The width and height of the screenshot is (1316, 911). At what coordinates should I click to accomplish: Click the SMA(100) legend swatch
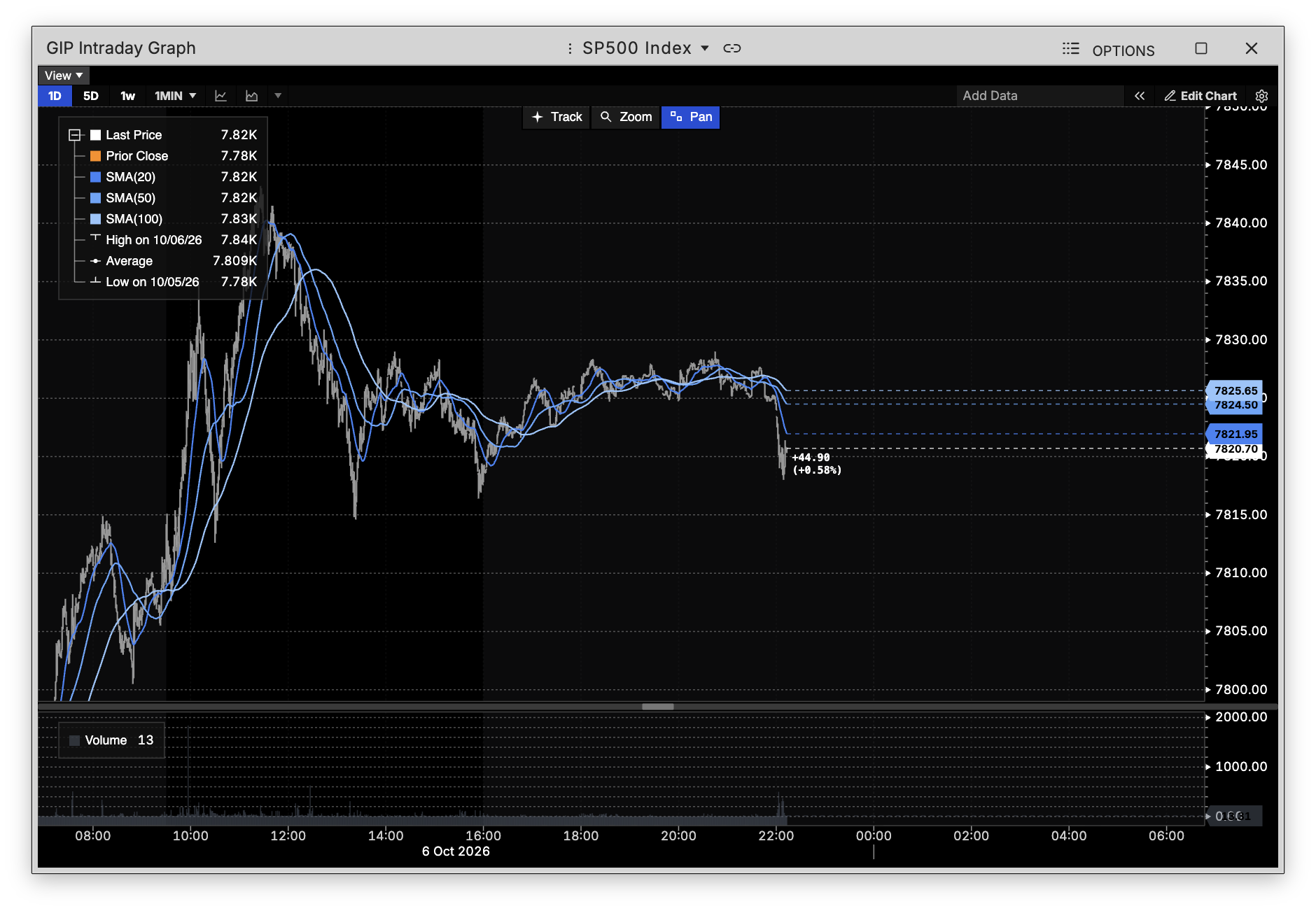[96, 219]
